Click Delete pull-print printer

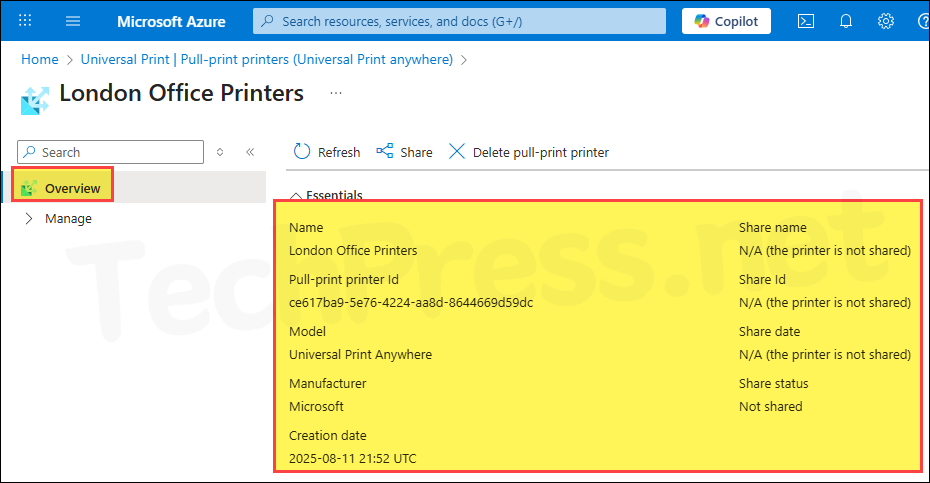coord(528,152)
